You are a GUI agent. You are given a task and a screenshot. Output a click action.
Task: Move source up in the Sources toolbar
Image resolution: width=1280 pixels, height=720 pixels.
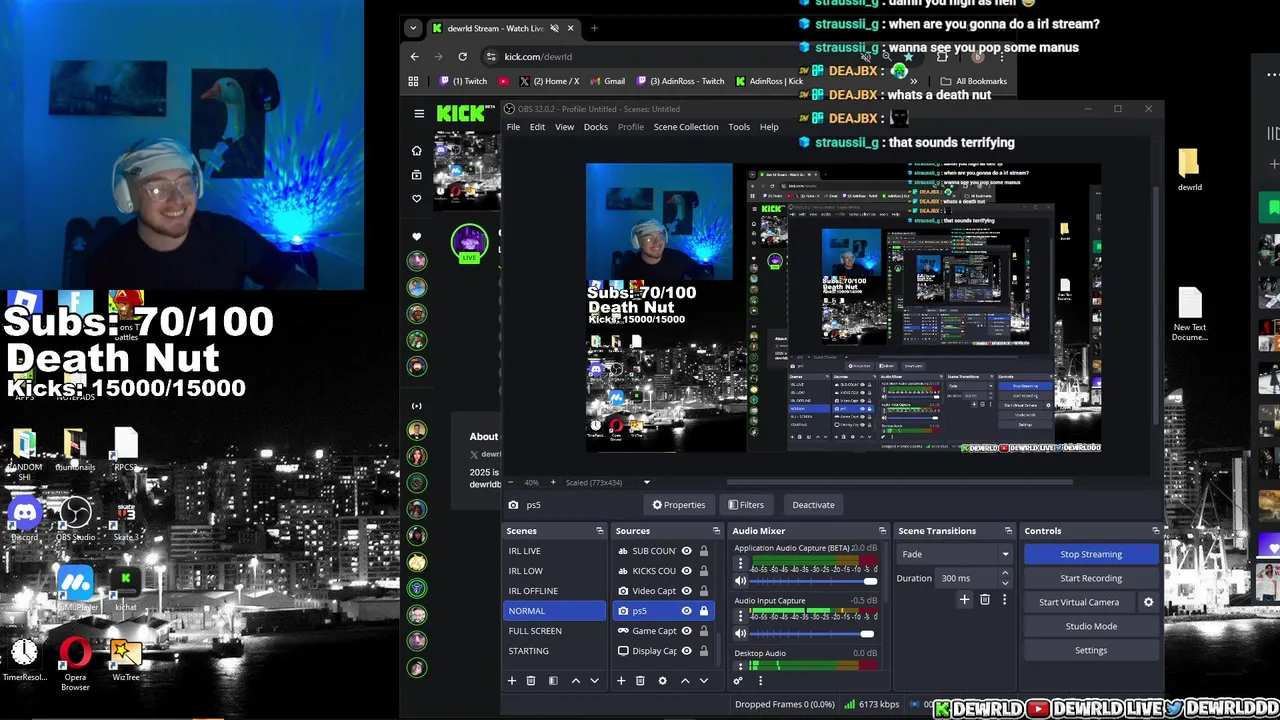pyautogui.click(x=685, y=681)
